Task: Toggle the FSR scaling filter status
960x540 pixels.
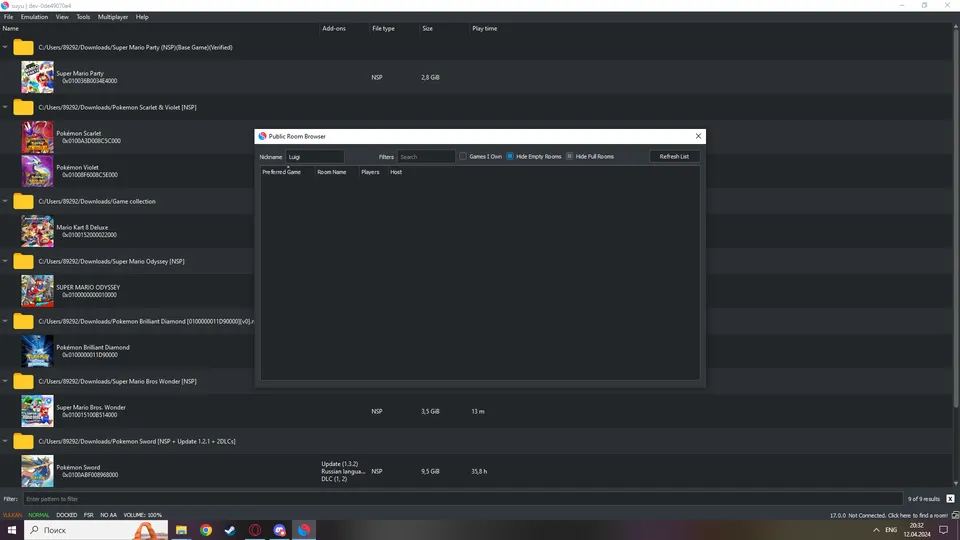Action: tap(89, 515)
